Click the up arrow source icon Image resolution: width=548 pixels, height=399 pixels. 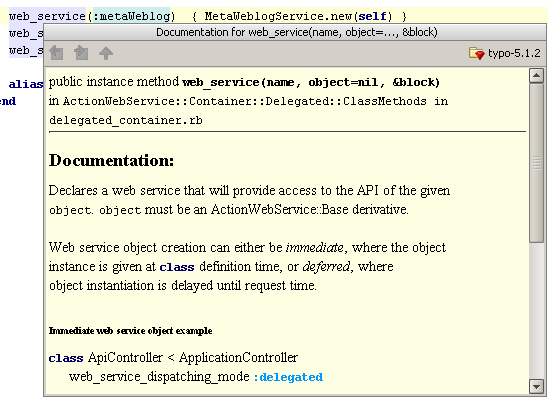pyautogui.click(x=106, y=53)
